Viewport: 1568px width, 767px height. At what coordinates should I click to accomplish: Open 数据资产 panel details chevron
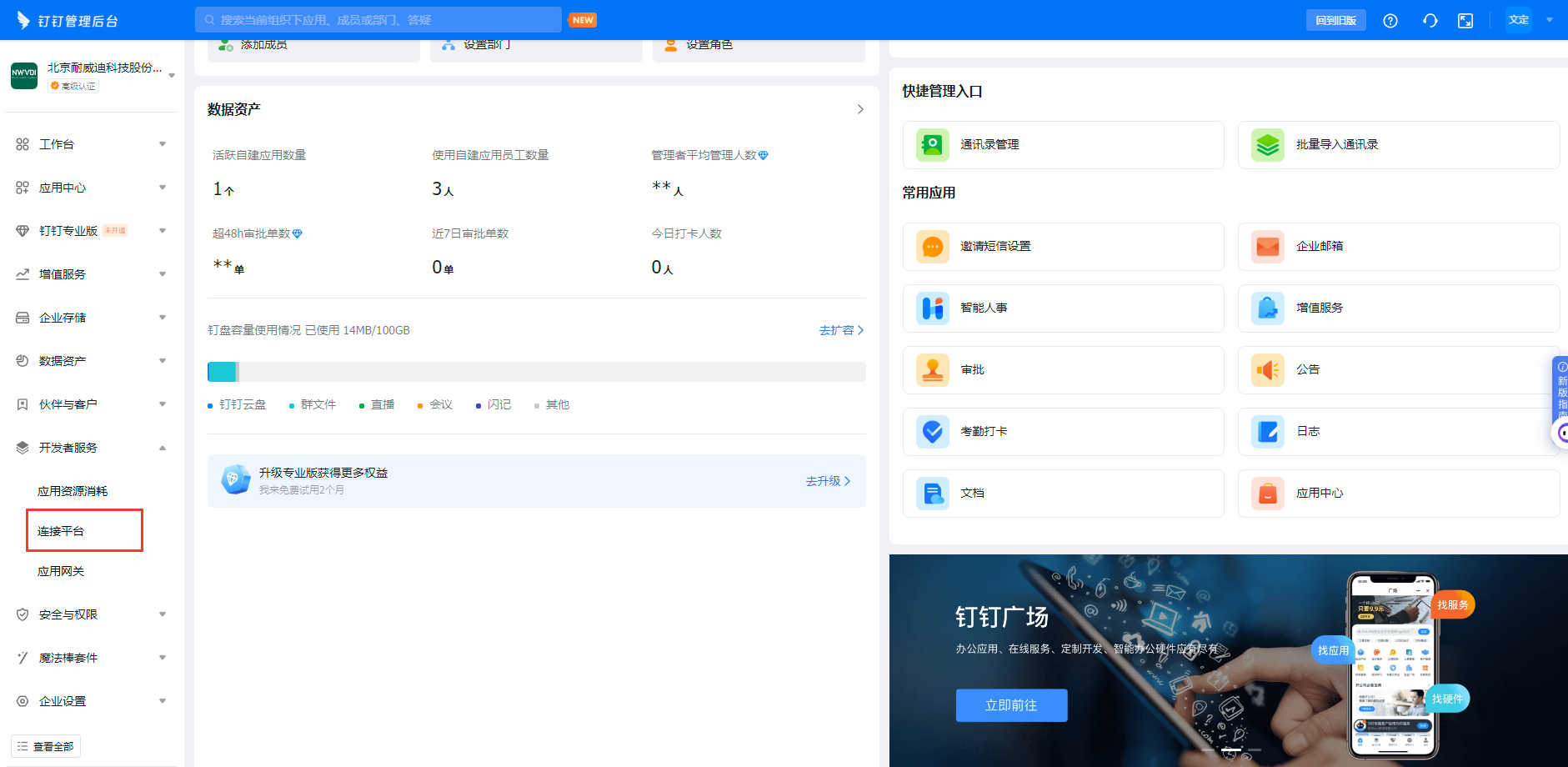(860, 109)
